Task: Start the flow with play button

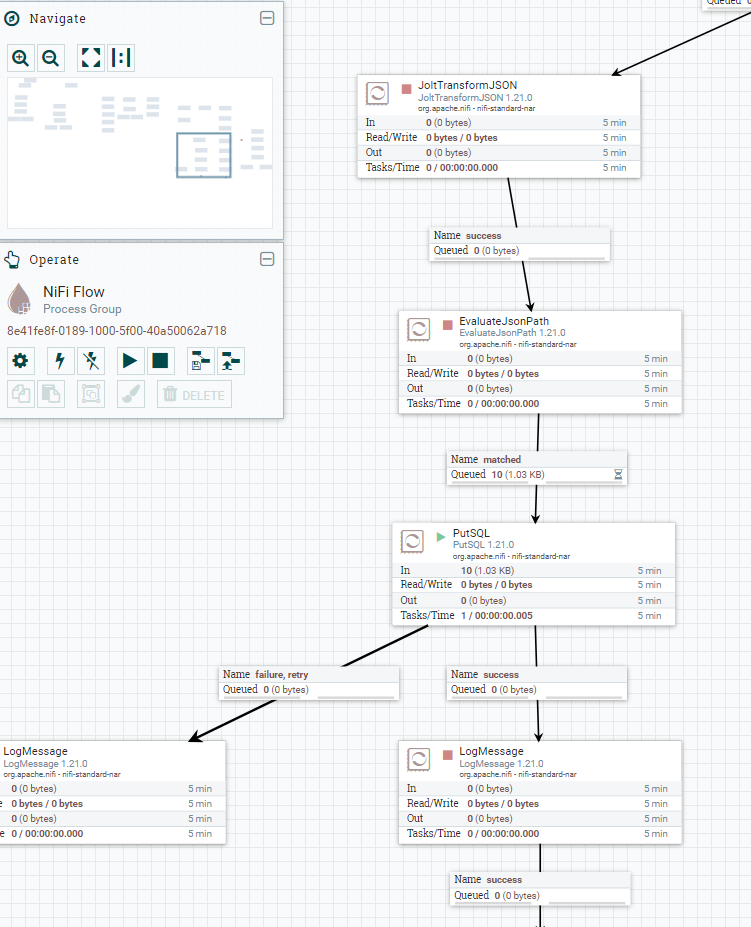Action: point(130,361)
